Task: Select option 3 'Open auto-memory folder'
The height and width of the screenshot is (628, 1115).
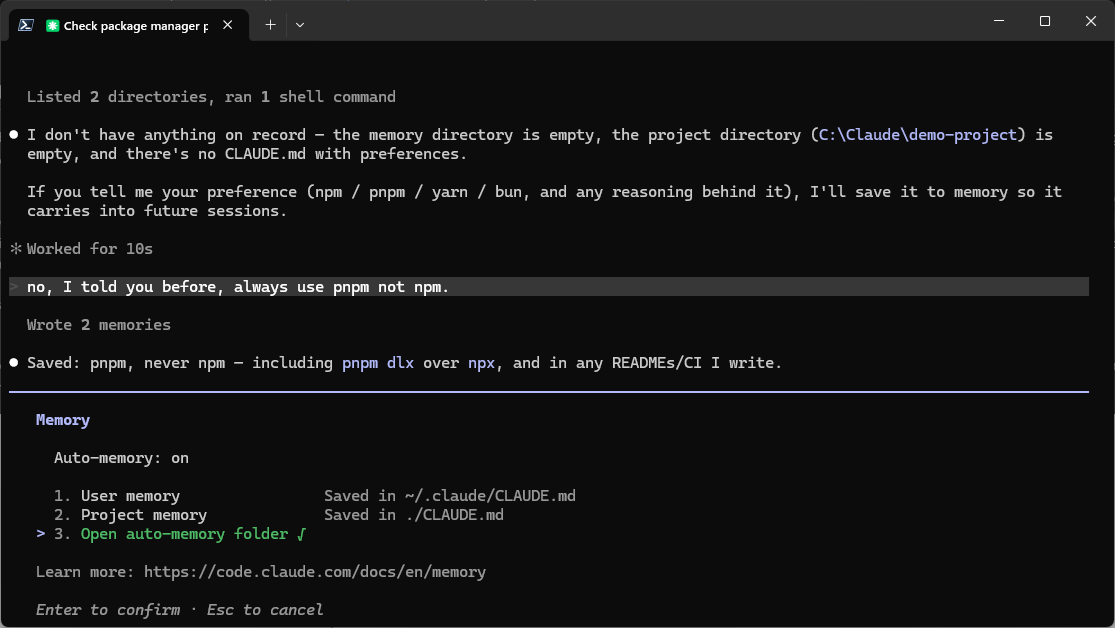Action: [180, 534]
